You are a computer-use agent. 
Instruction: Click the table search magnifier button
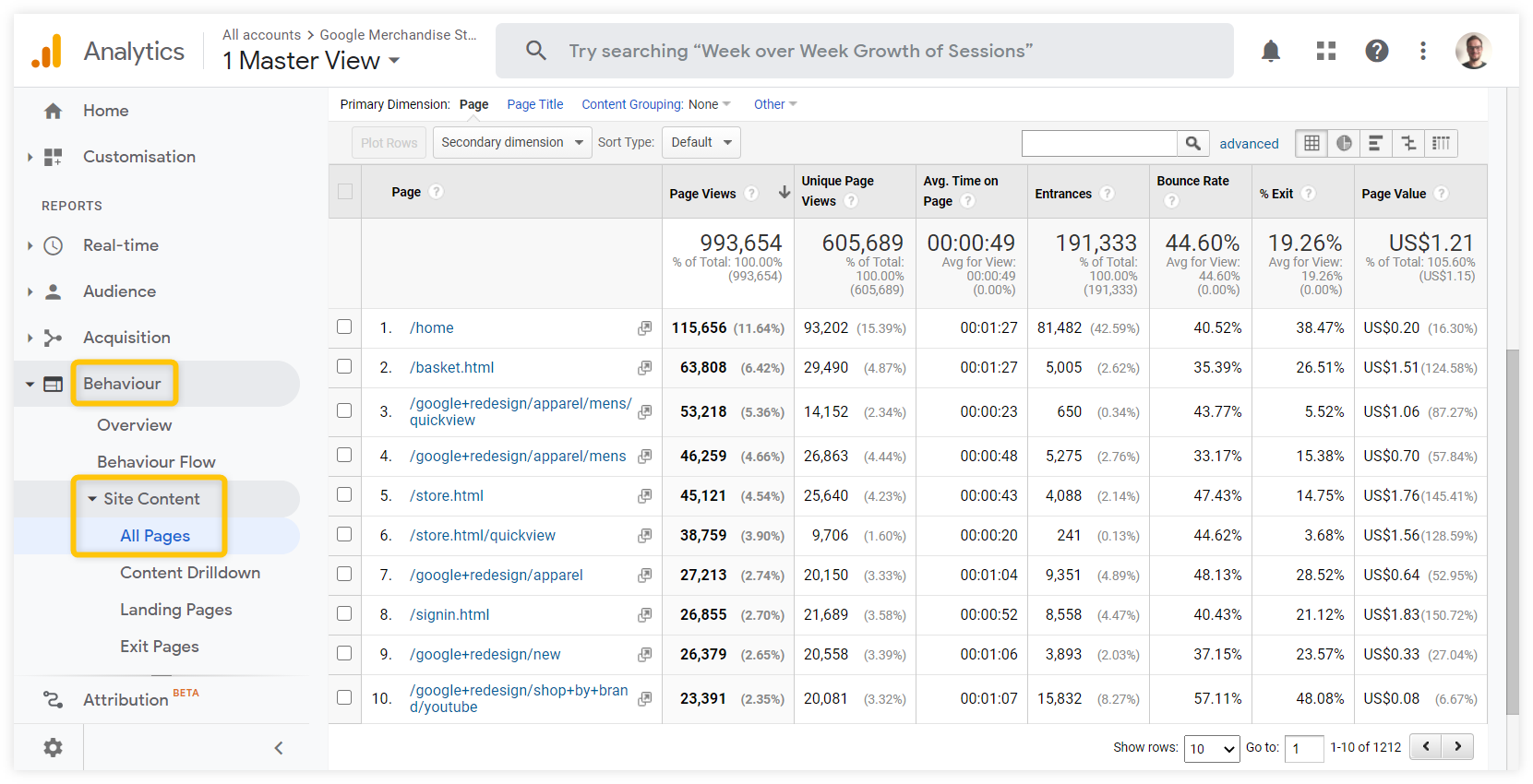1192,143
